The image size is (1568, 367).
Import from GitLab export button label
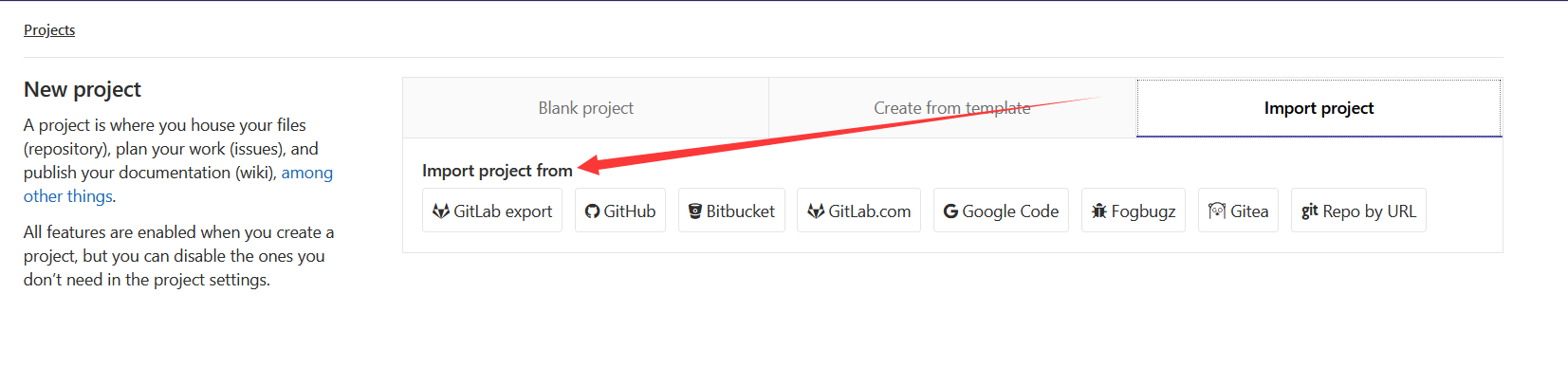[x=503, y=211]
